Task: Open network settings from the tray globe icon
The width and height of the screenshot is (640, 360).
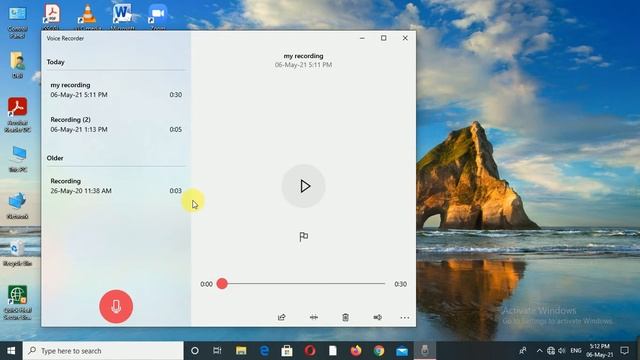Action: coord(551,351)
